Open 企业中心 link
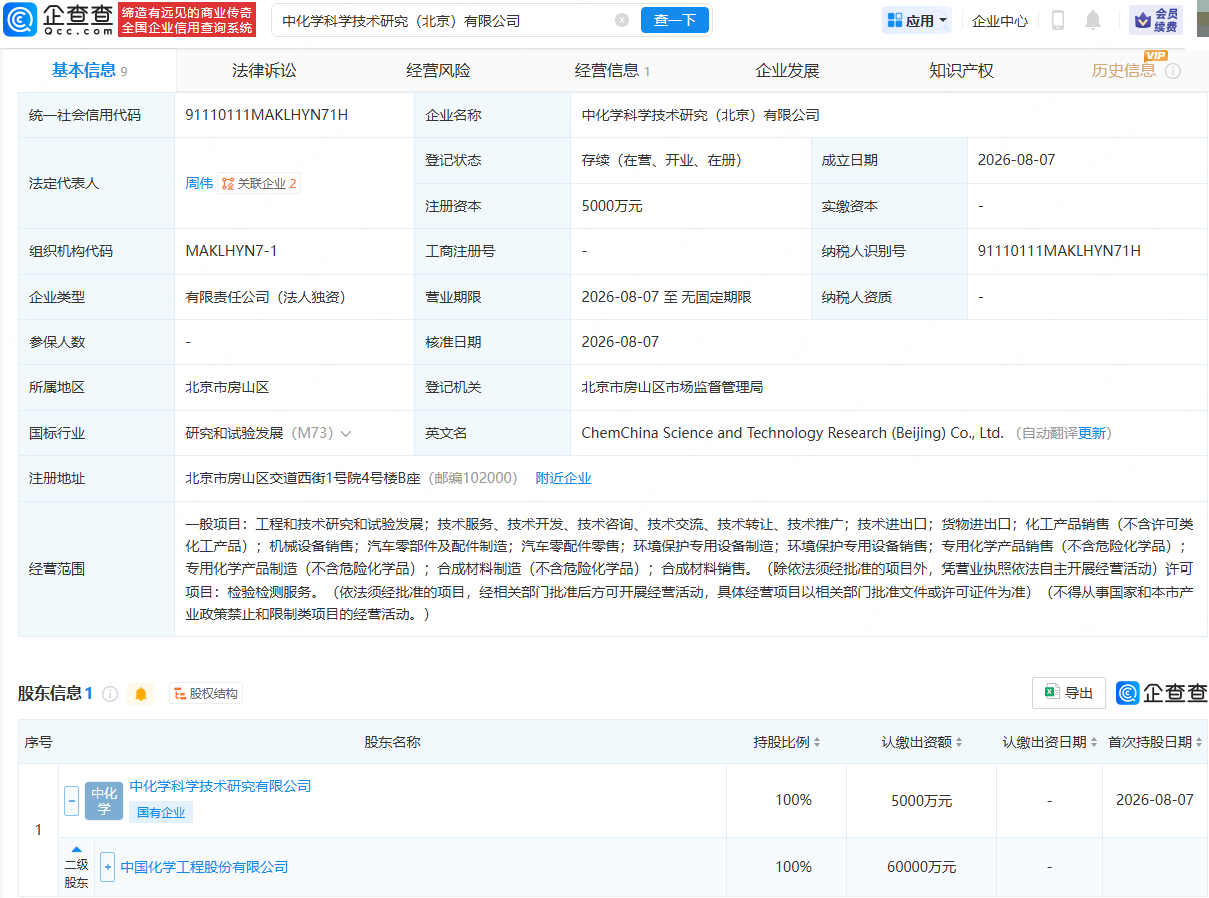 click(x=1000, y=20)
